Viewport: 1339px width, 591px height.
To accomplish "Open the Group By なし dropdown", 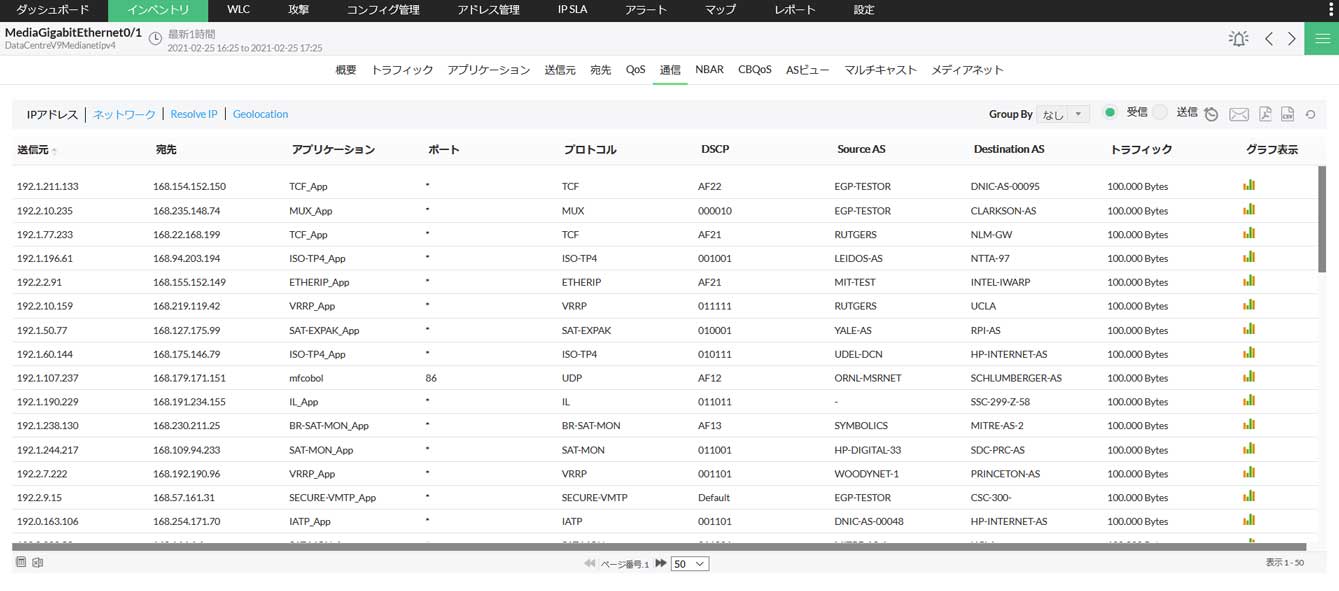I will point(1063,114).
